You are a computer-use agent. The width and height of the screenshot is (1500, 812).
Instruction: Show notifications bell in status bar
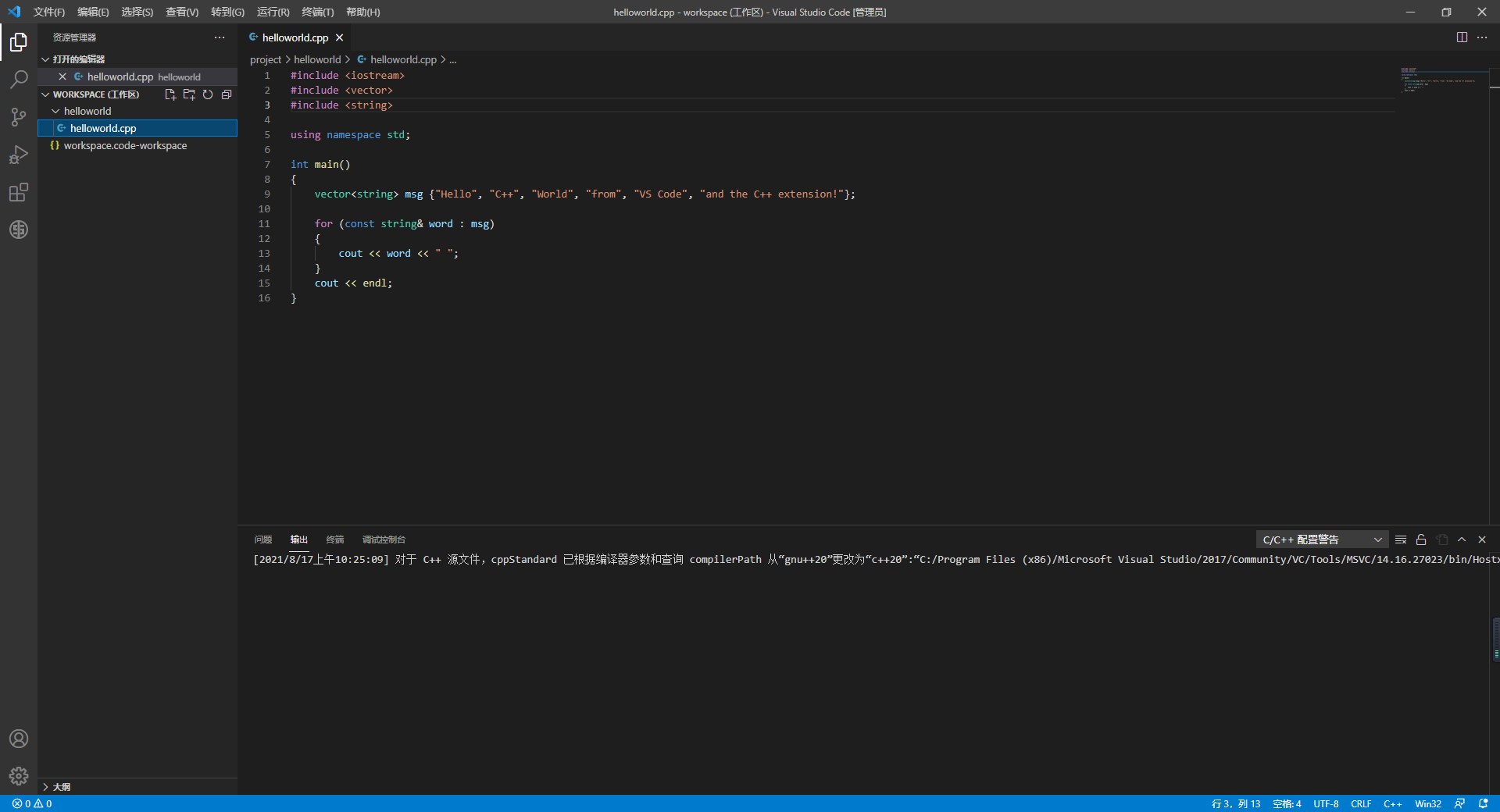pos(1483,803)
